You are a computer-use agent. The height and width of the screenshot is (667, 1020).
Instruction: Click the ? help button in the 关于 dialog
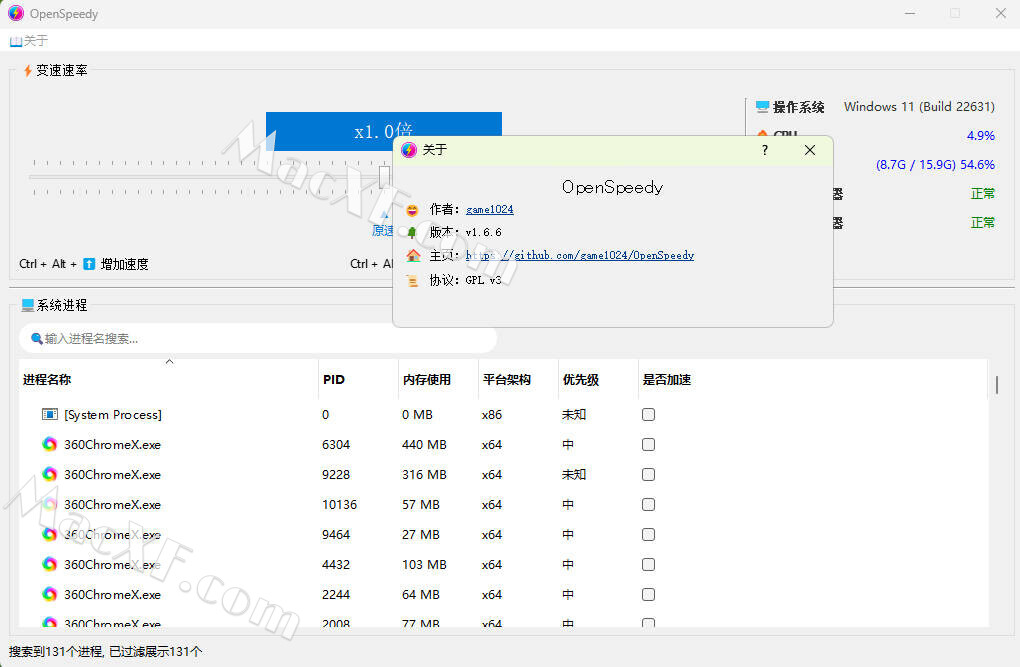coord(765,150)
